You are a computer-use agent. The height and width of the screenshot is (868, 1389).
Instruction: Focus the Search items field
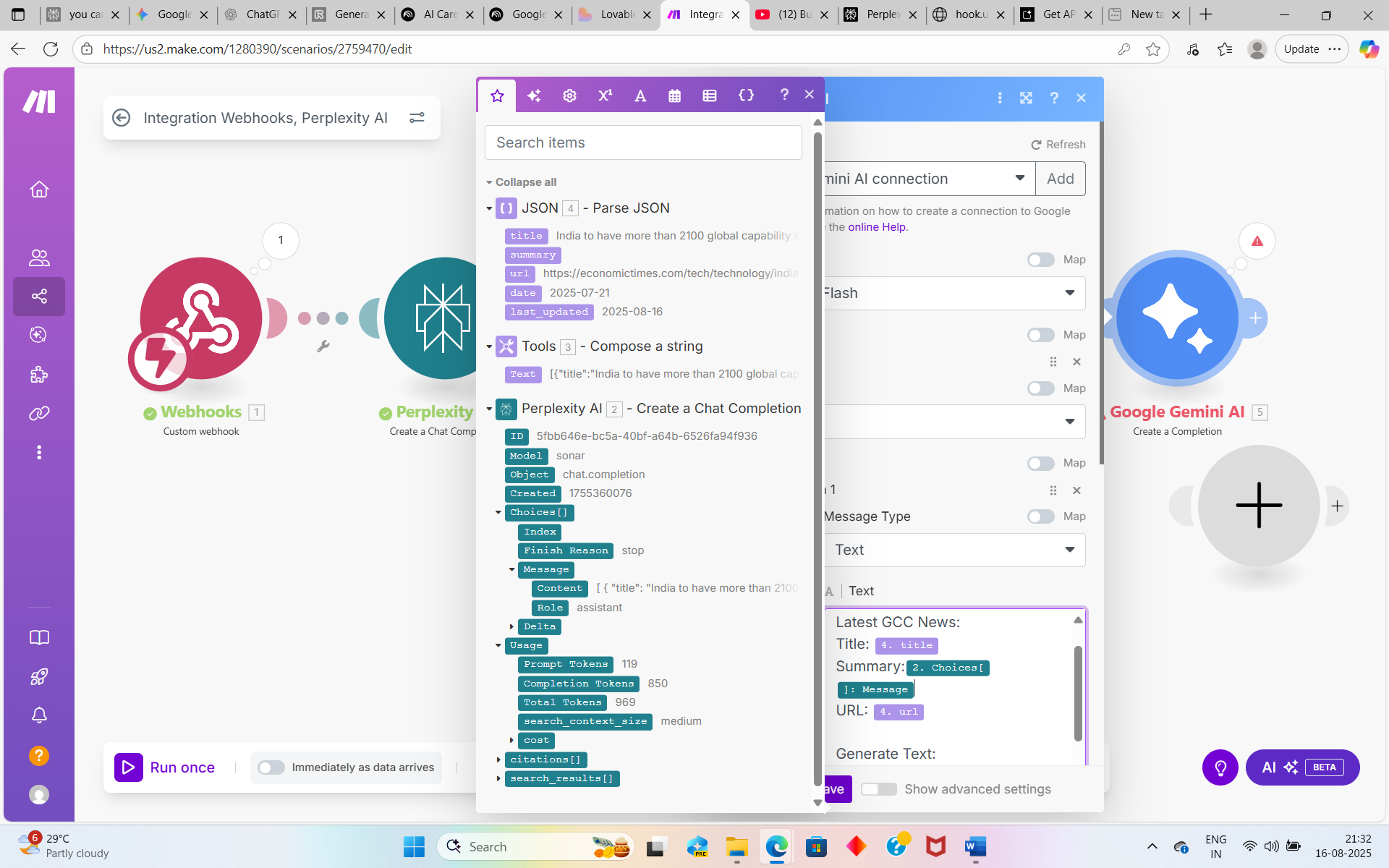[642, 142]
